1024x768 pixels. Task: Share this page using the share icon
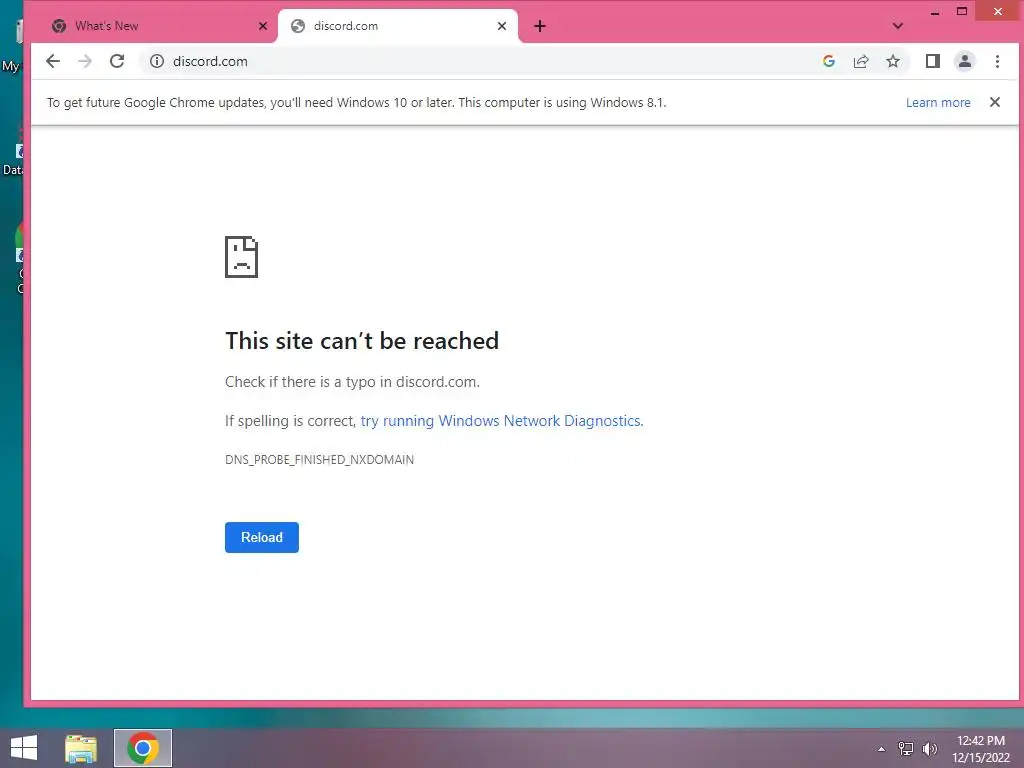(x=861, y=61)
